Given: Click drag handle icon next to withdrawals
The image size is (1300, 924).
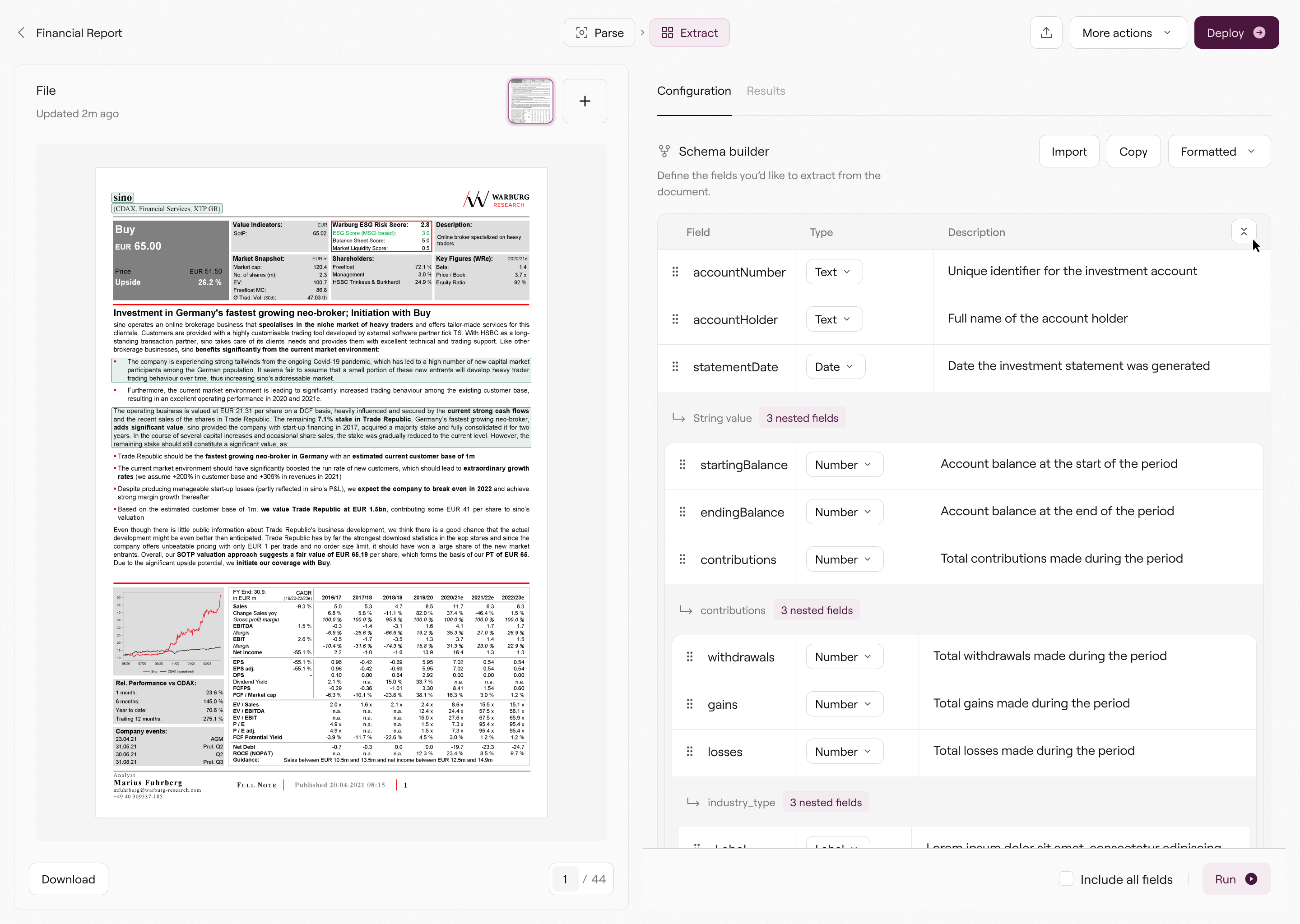Looking at the screenshot, I should tap(689, 656).
